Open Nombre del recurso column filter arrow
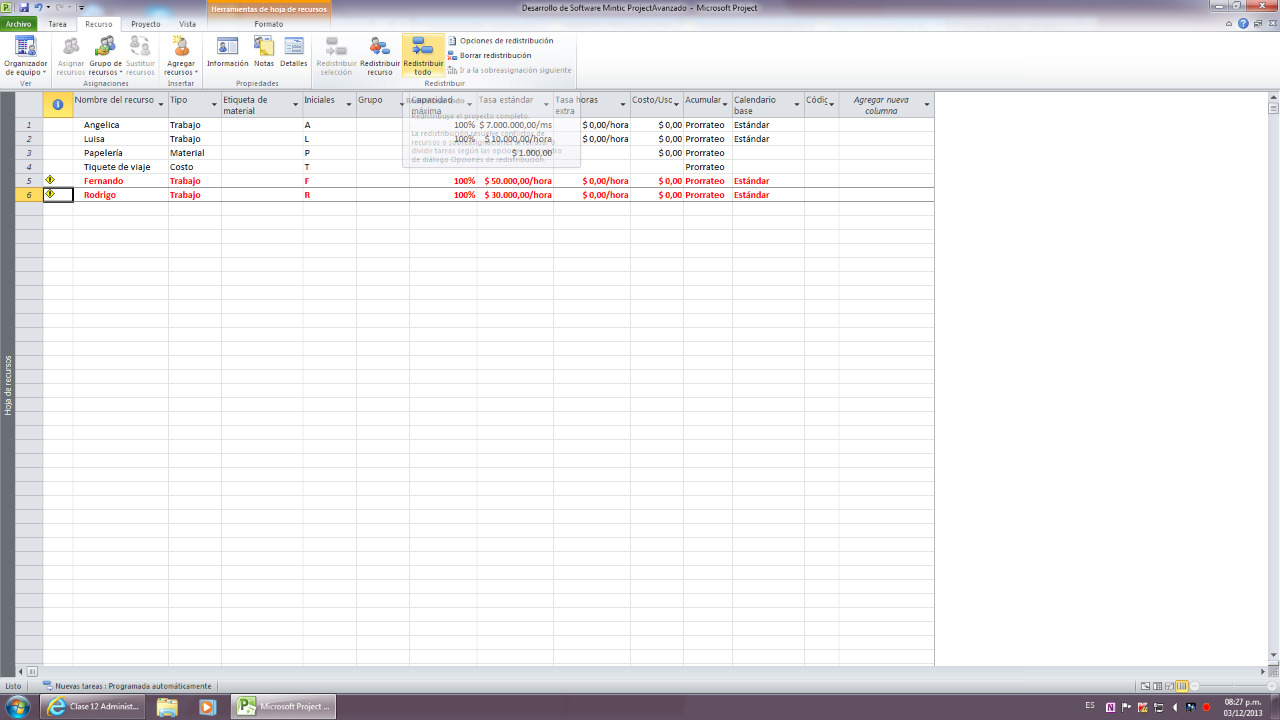 161,105
